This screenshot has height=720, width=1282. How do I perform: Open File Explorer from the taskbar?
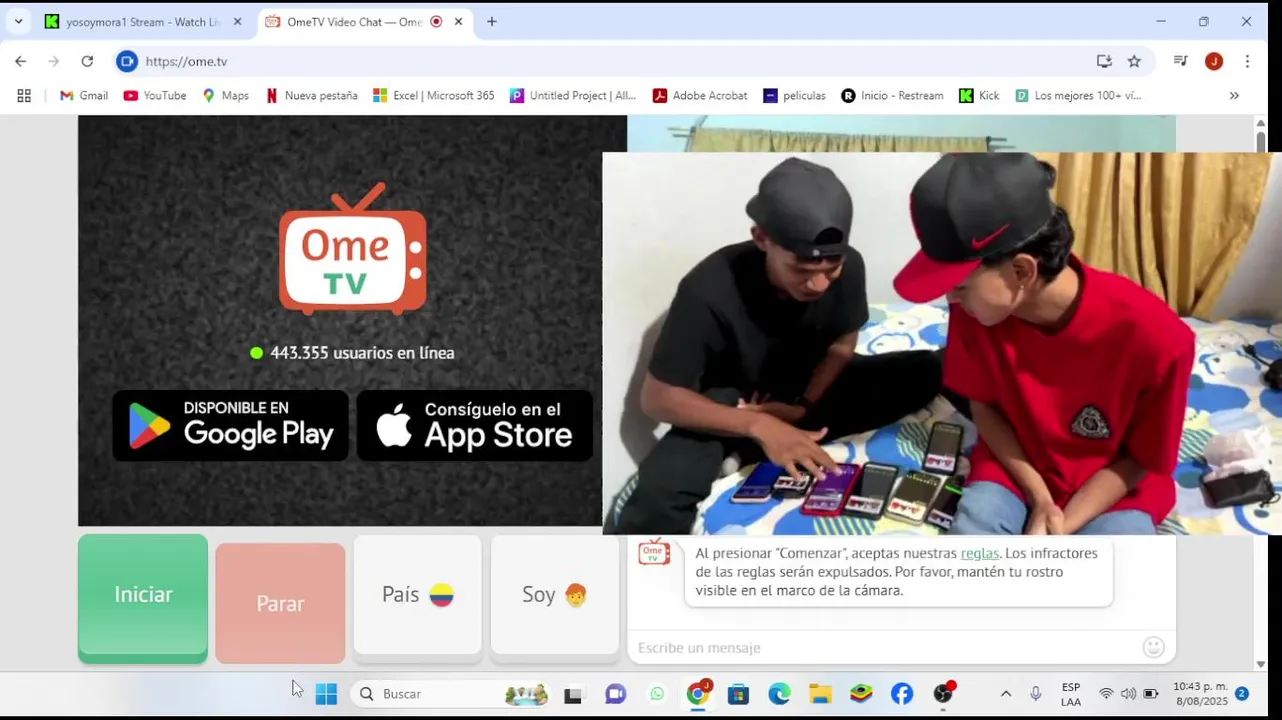820,694
